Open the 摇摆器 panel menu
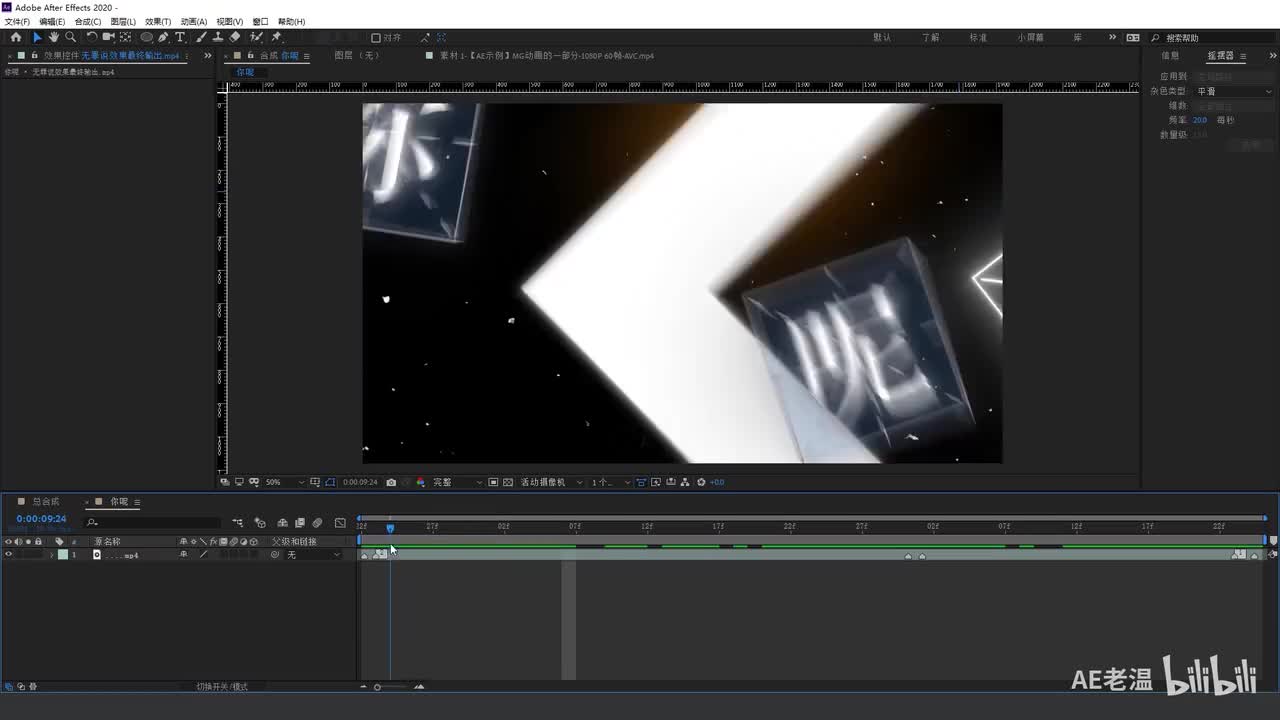 pyautogui.click(x=1243, y=56)
